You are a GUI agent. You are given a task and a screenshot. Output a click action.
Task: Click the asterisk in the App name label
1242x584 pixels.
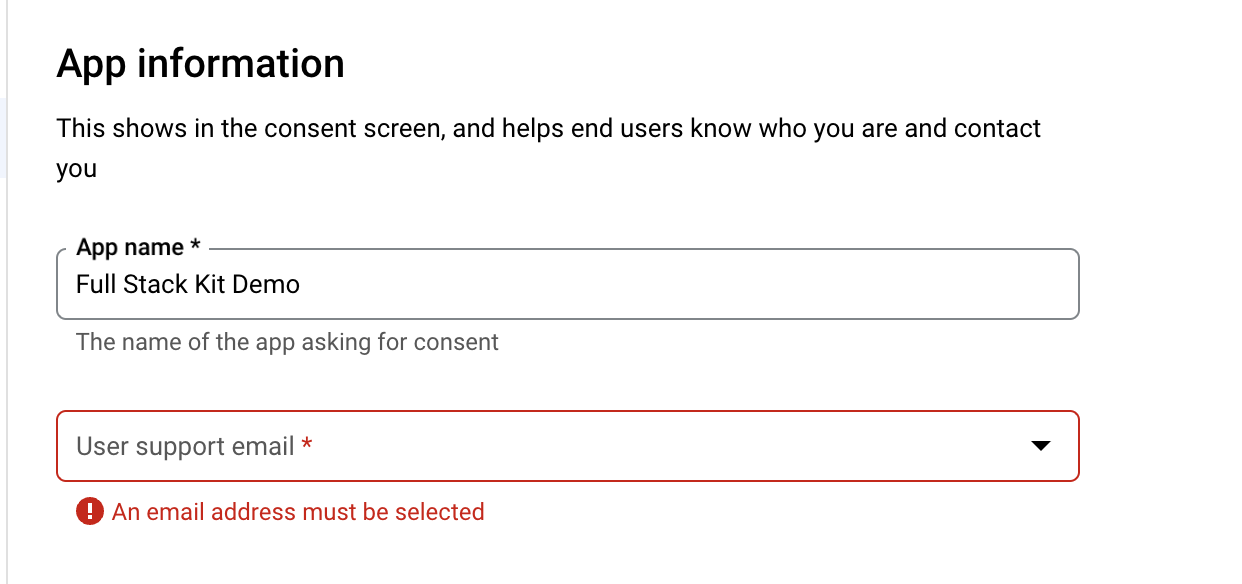click(x=195, y=245)
